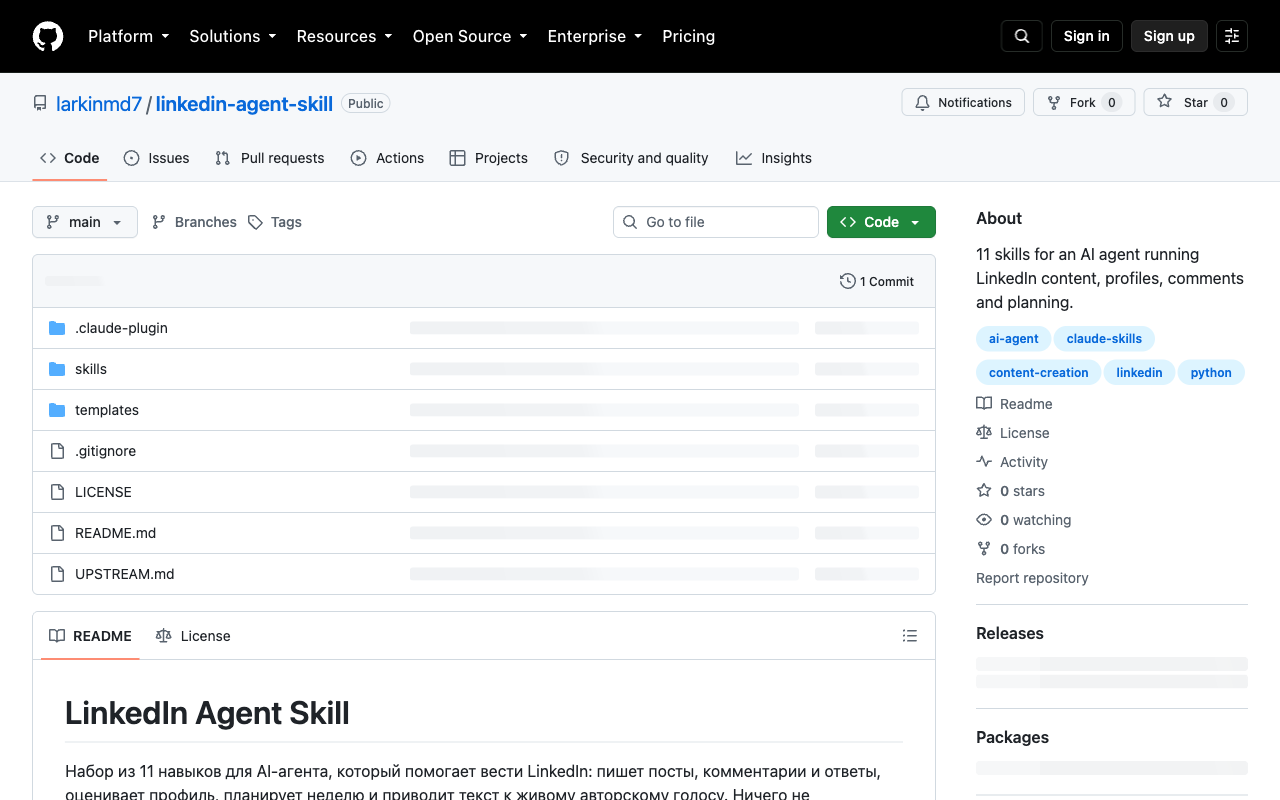
Task: Open the README.md file name
Action: pos(115,533)
